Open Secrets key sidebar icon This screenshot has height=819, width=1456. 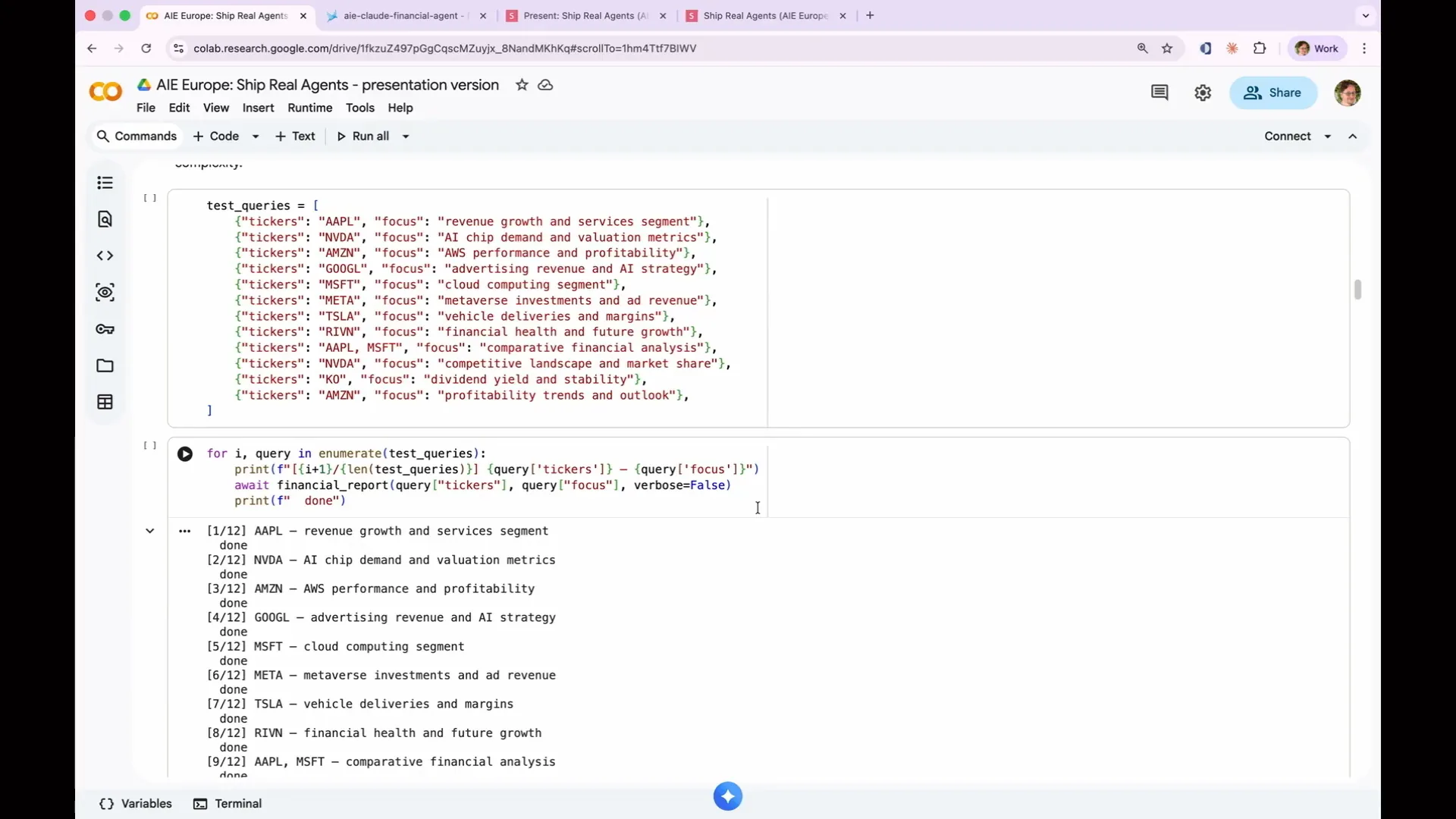click(105, 329)
